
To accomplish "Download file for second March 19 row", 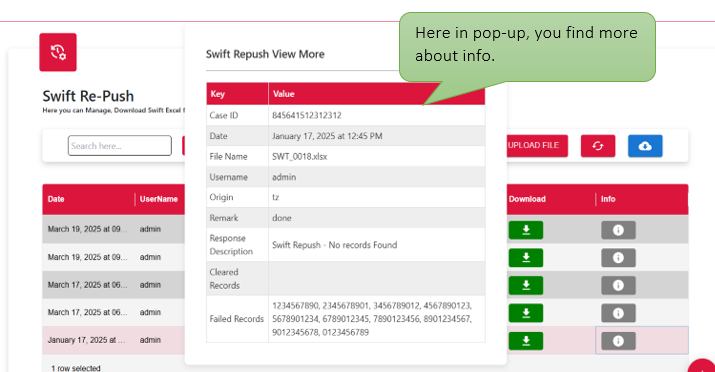I will (526, 258).
